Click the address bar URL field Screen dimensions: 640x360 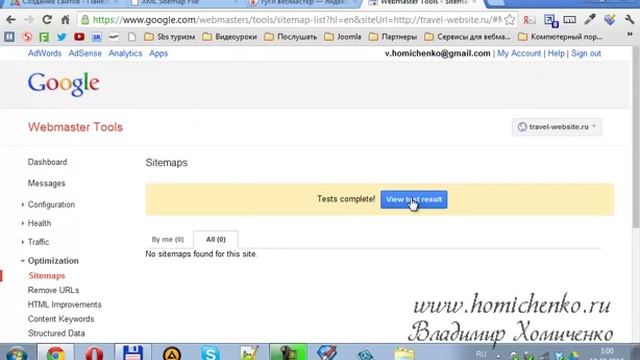pyautogui.click(x=297, y=20)
